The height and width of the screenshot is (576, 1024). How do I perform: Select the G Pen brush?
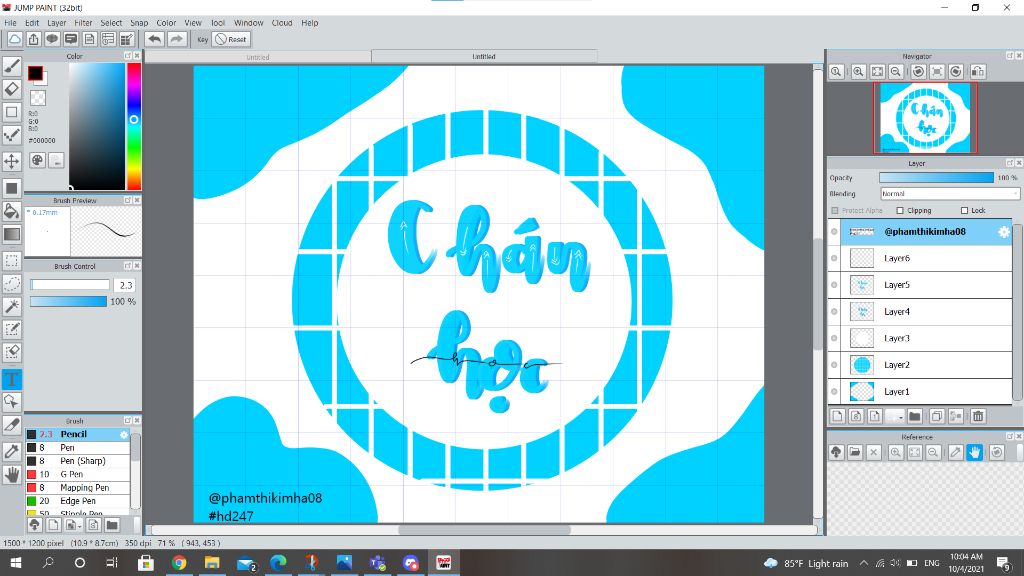click(78, 474)
